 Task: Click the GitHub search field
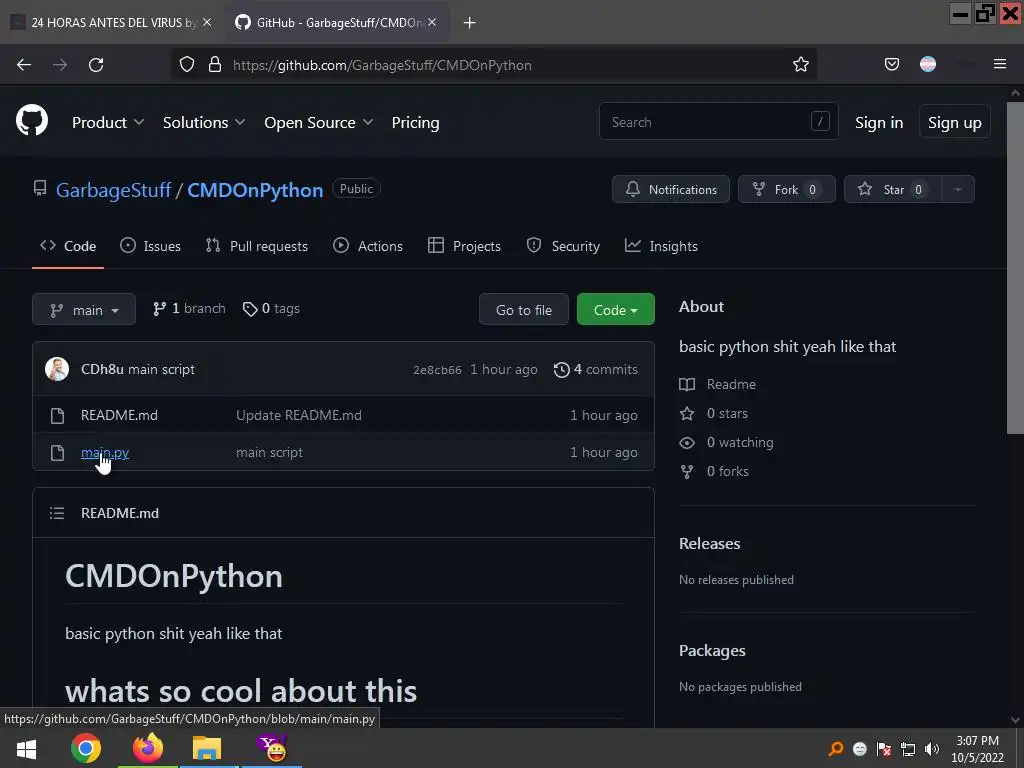tap(718, 121)
